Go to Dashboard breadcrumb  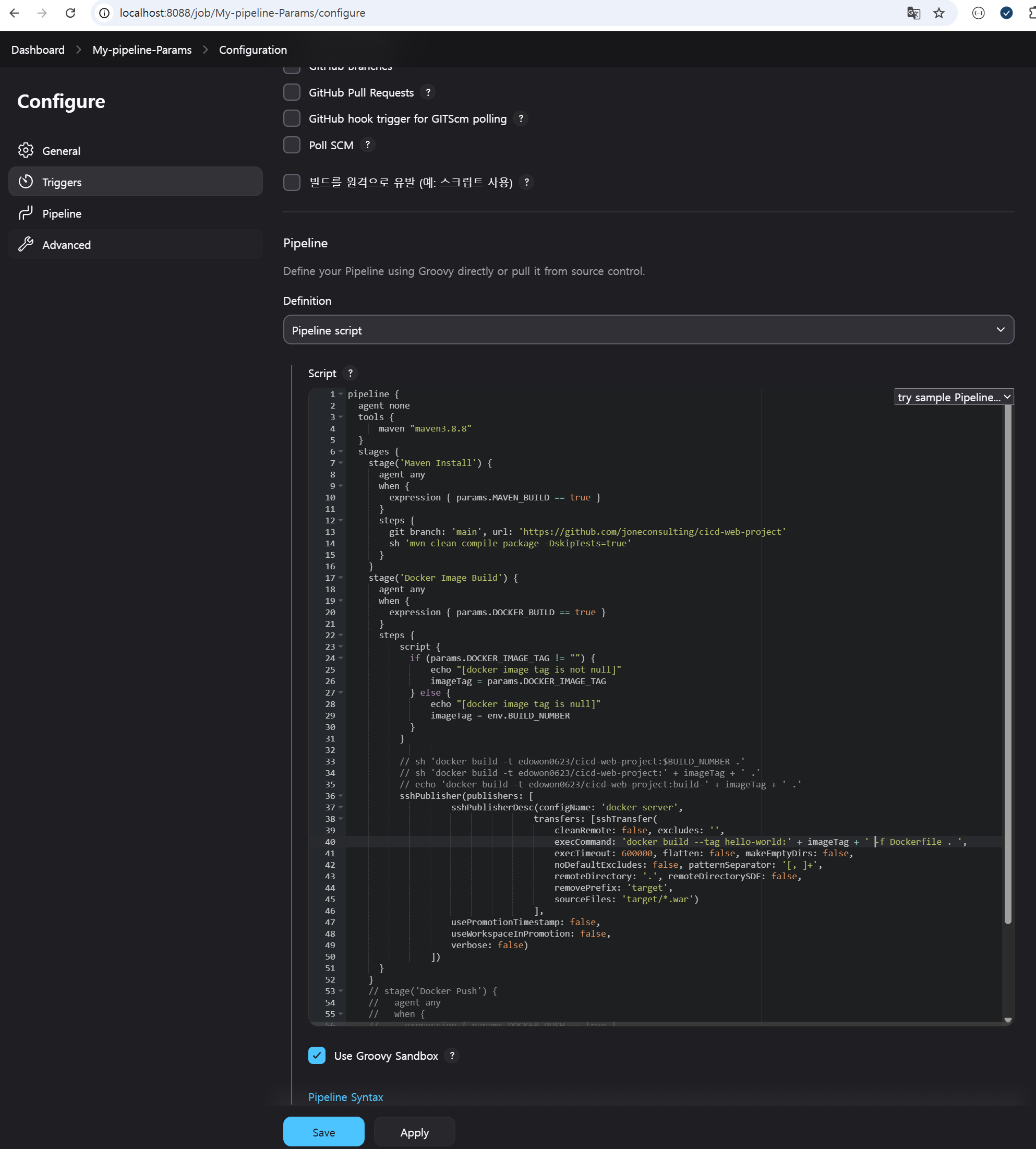point(38,50)
